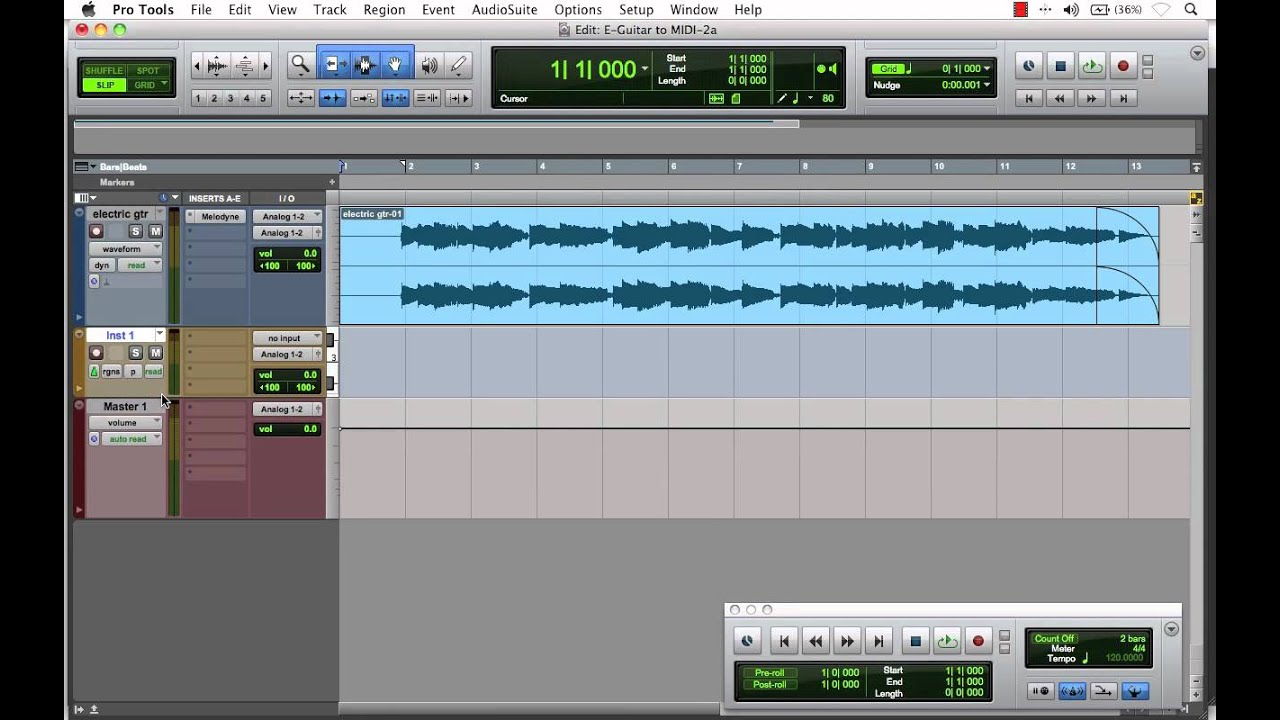This screenshot has width=1280, height=720.
Task: Open electric gtr output selector Analog 1-2
Action: coord(288,233)
